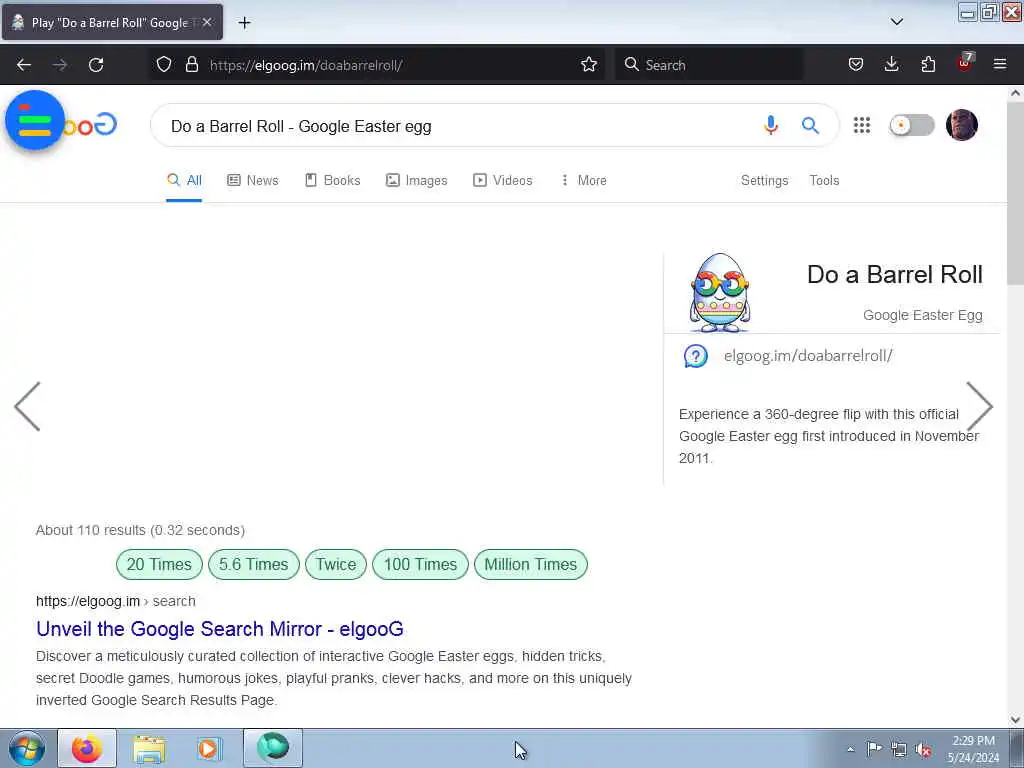Switch to the Books tab
The width and height of the screenshot is (1024, 768).
(x=332, y=180)
